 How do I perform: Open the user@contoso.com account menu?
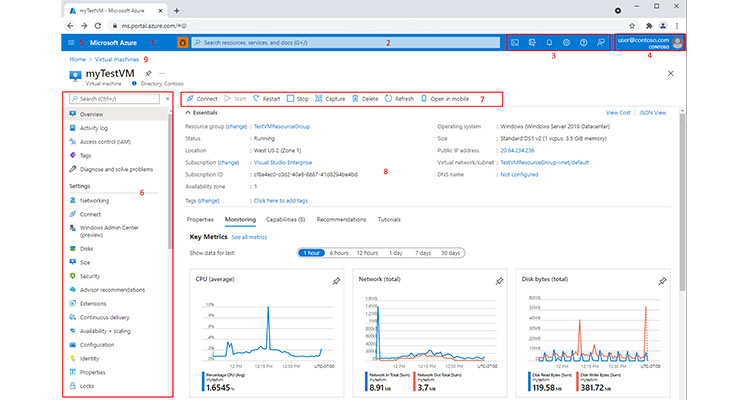(650, 42)
